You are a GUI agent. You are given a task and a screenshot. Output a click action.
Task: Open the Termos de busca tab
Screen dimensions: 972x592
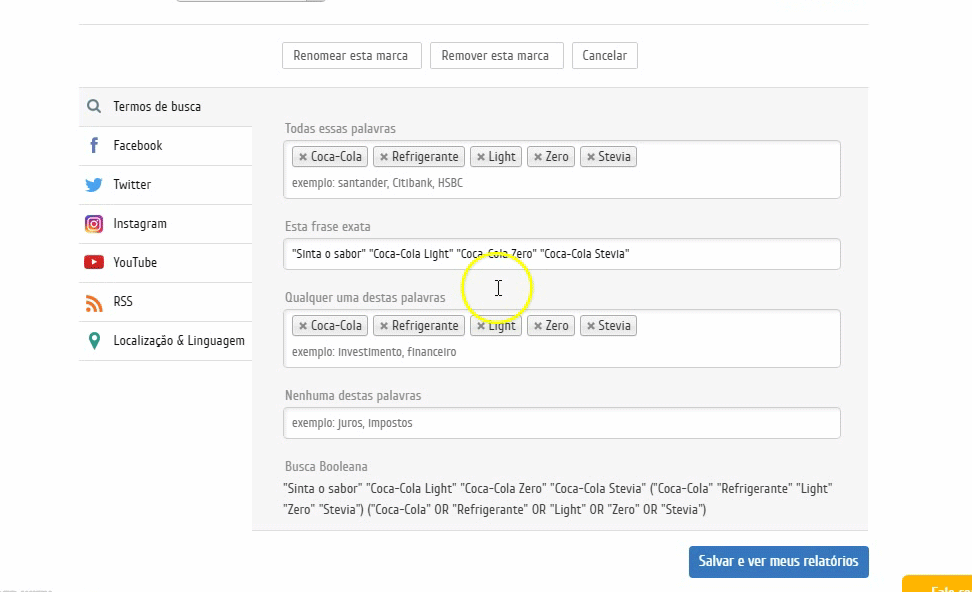coord(157,107)
